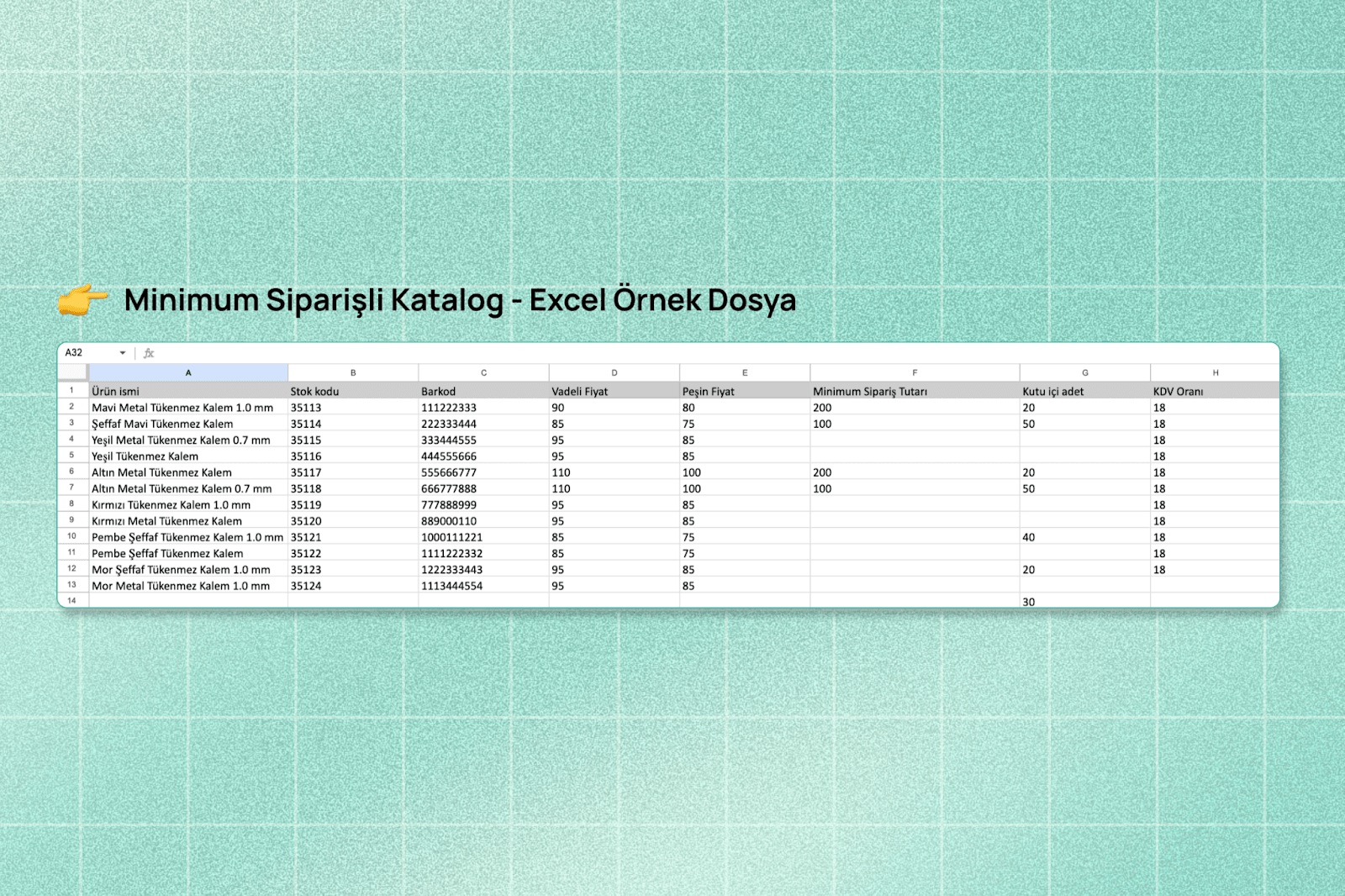Select column F header

[x=915, y=372]
